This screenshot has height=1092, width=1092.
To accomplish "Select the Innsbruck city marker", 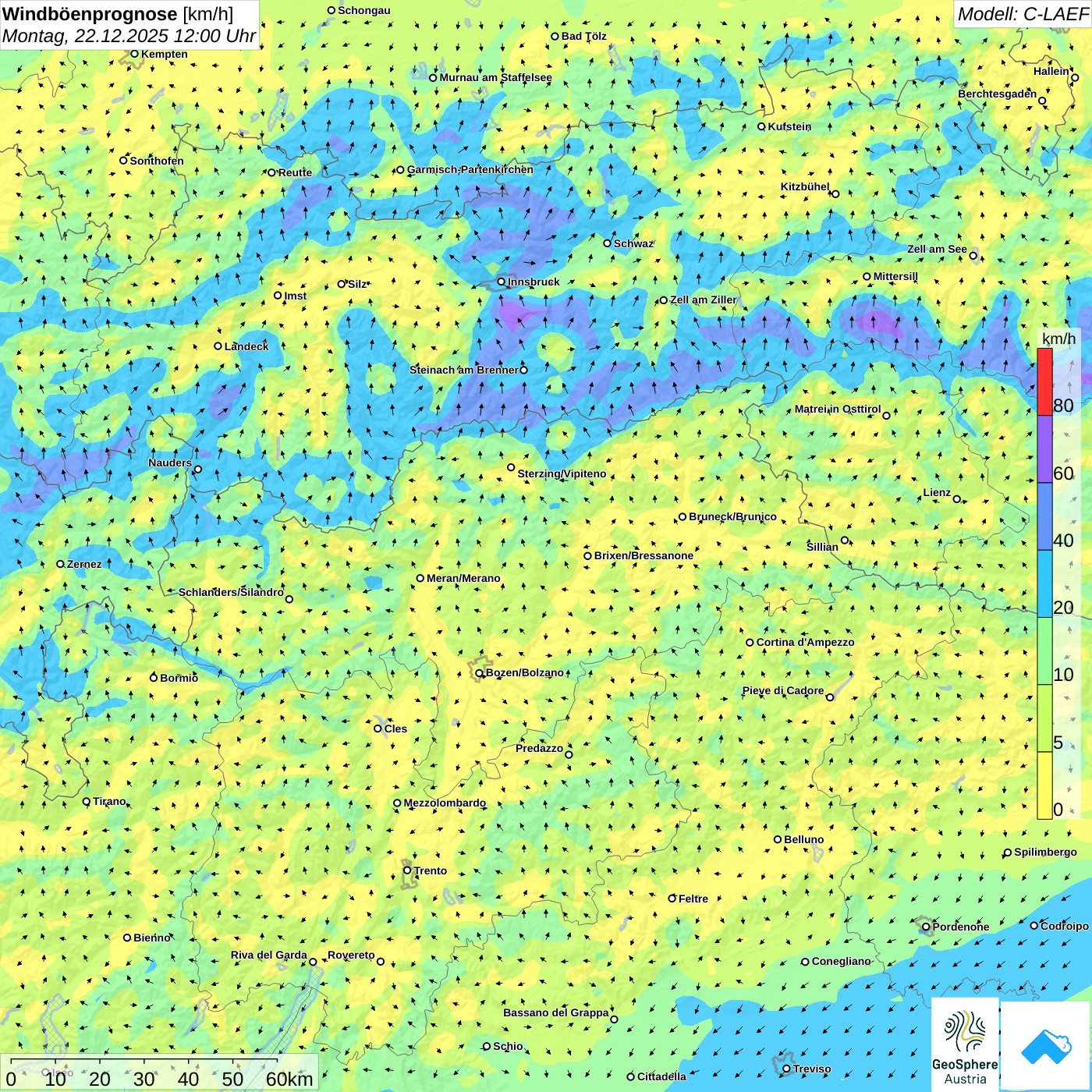I will click(x=502, y=282).
